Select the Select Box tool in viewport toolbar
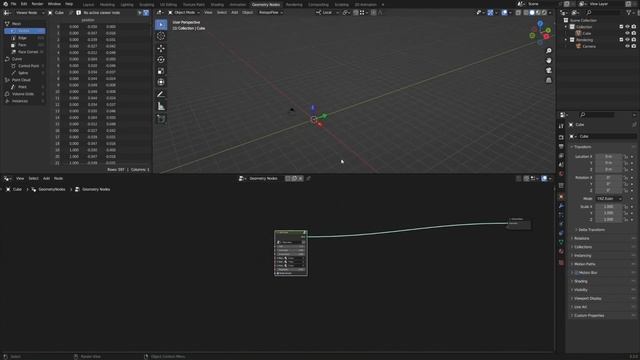The image size is (640, 360). pyautogui.click(x=161, y=25)
